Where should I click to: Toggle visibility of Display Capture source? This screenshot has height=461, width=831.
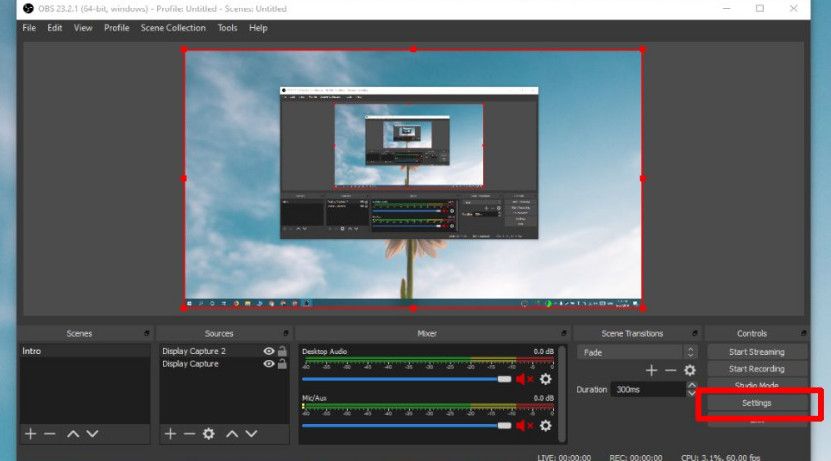tap(268, 364)
